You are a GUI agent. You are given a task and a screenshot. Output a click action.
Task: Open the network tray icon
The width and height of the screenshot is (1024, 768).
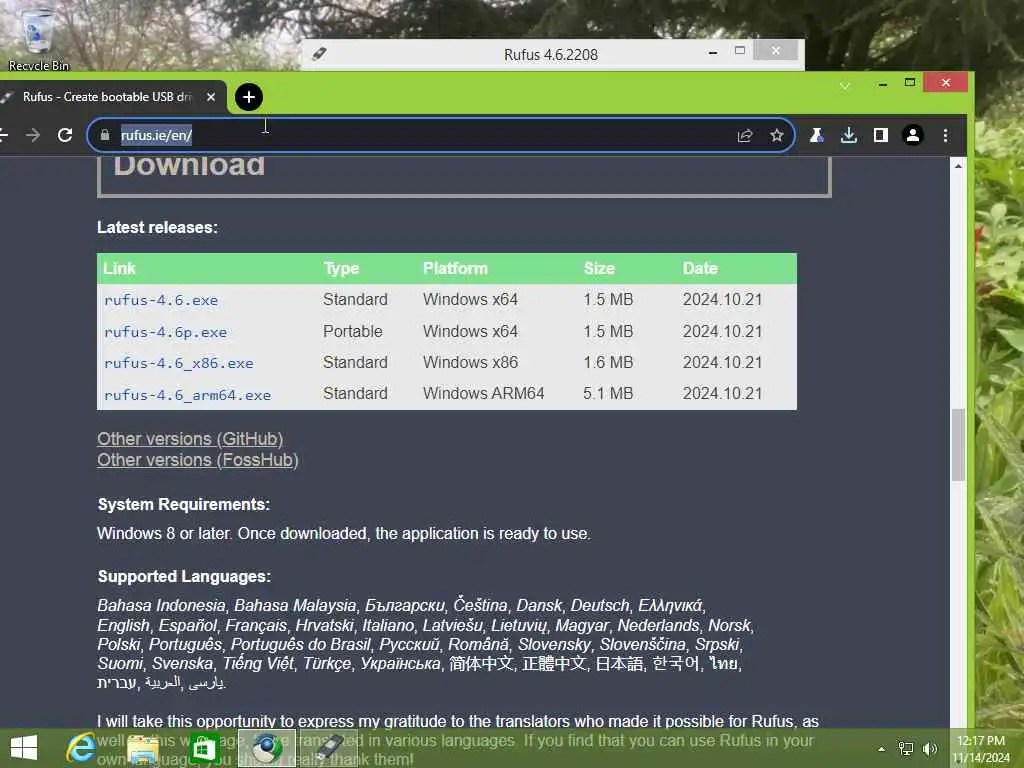pos(906,749)
